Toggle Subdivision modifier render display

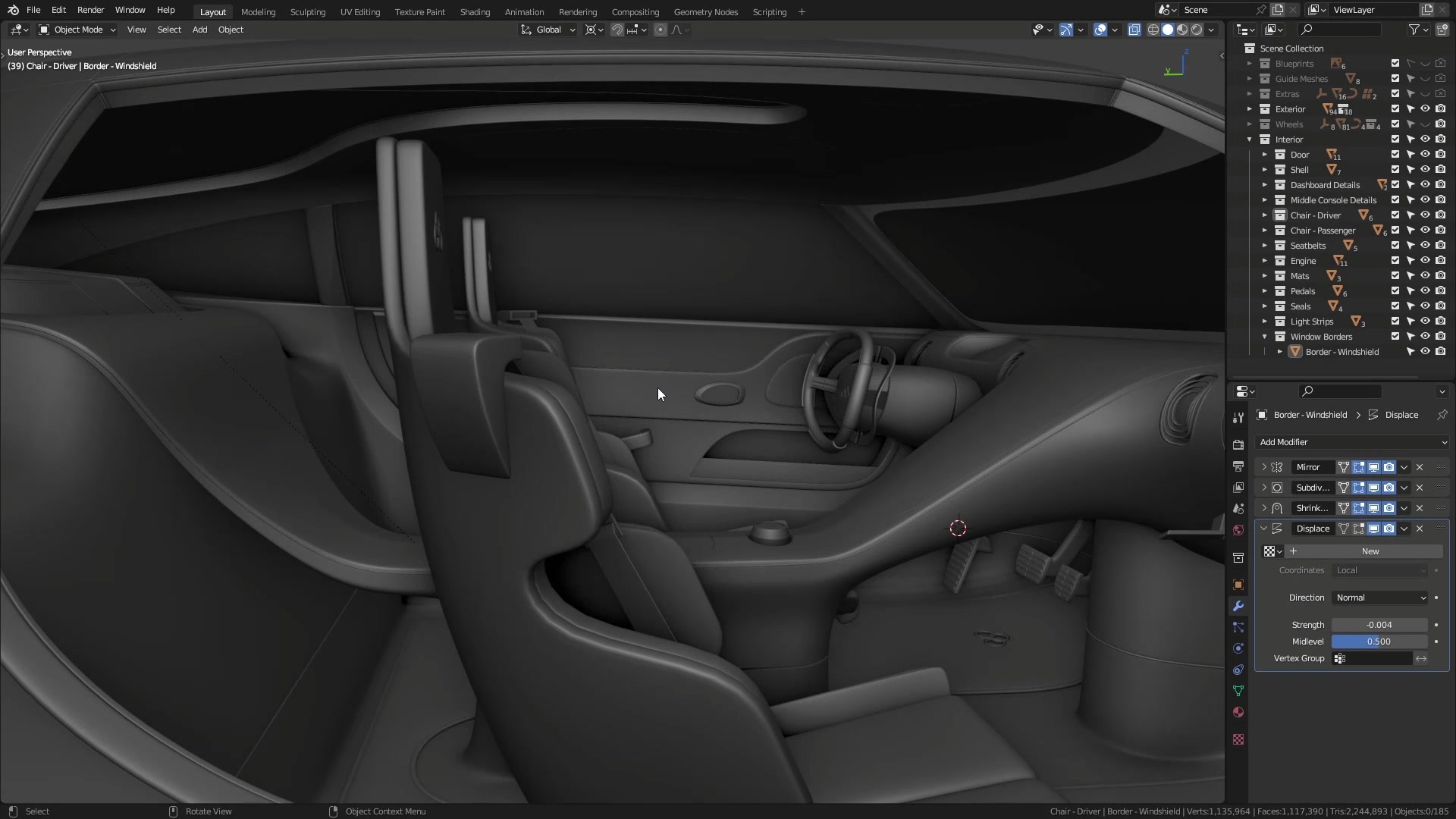coord(1389,488)
